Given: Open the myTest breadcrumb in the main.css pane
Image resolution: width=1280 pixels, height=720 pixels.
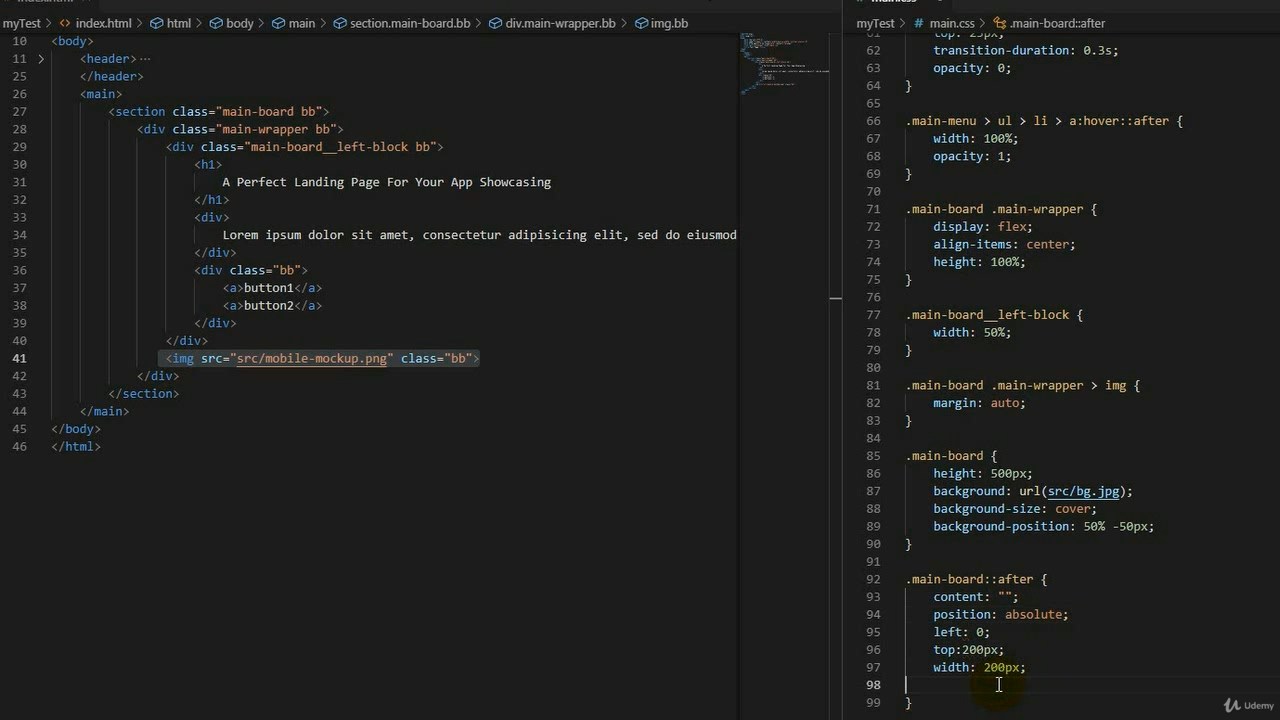Looking at the screenshot, I should [x=876, y=23].
